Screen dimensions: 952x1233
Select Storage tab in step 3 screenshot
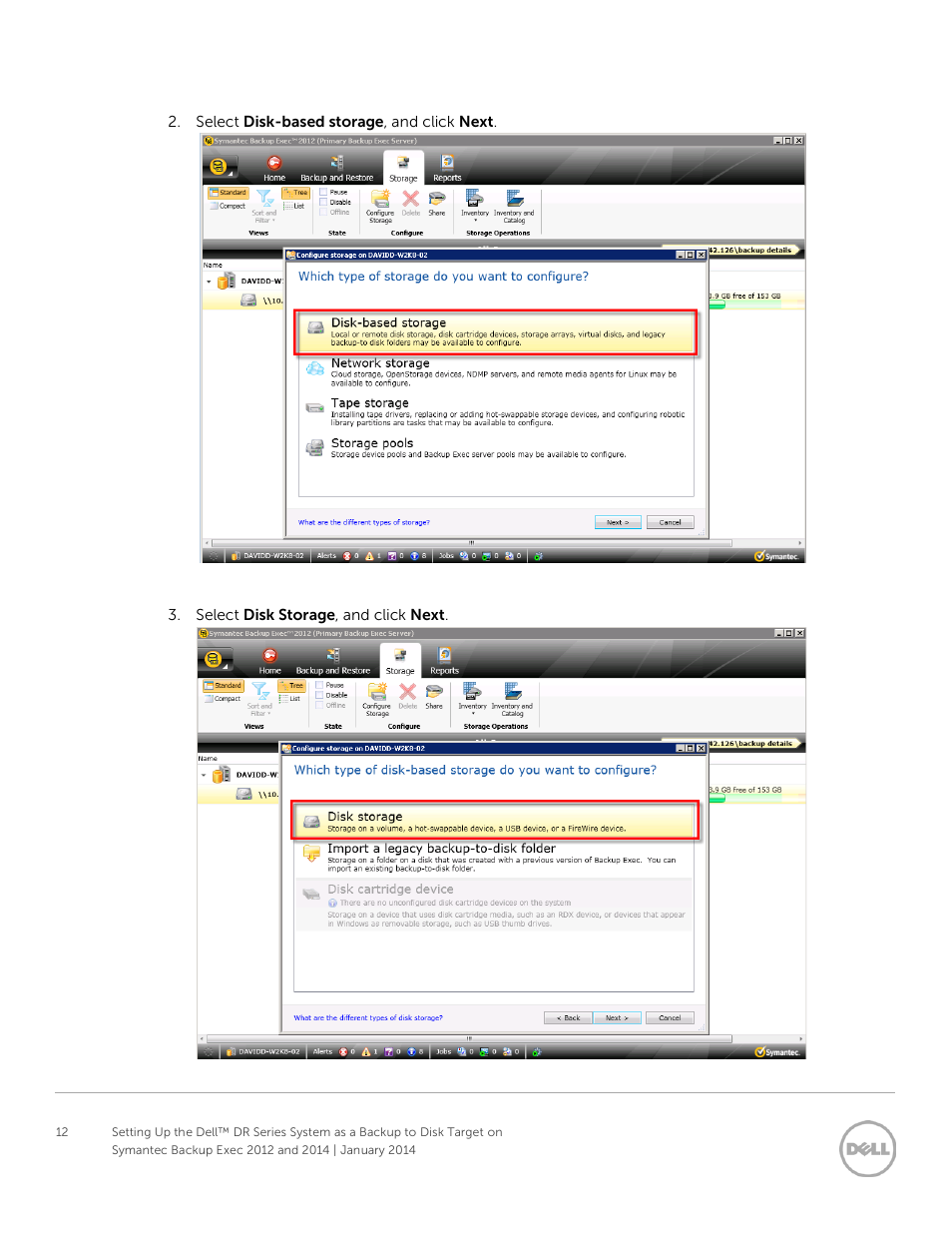400,662
